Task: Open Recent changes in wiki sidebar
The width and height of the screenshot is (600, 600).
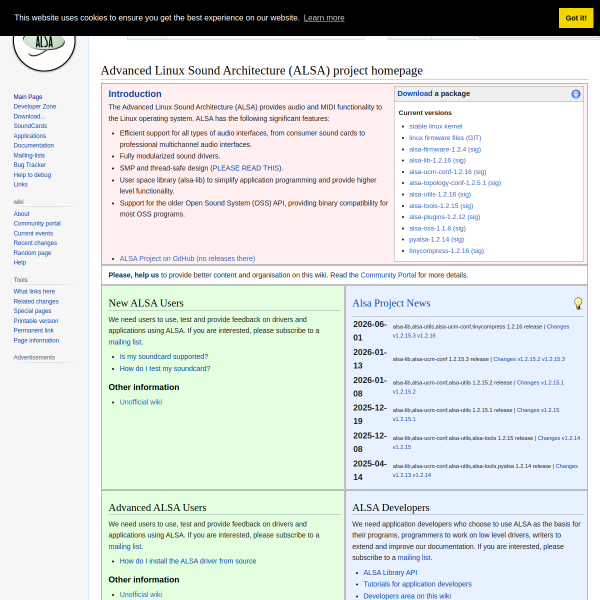Action: 35,243
